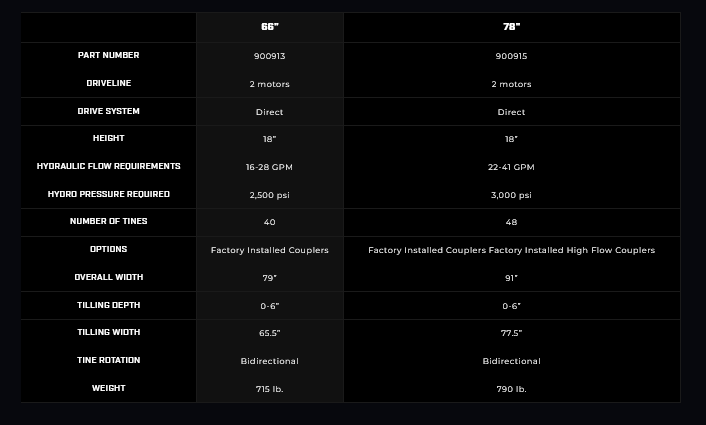Image resolution: width=706 pixels, height=425 pixels.
Task: Select part number 900913
Action: 269,56
